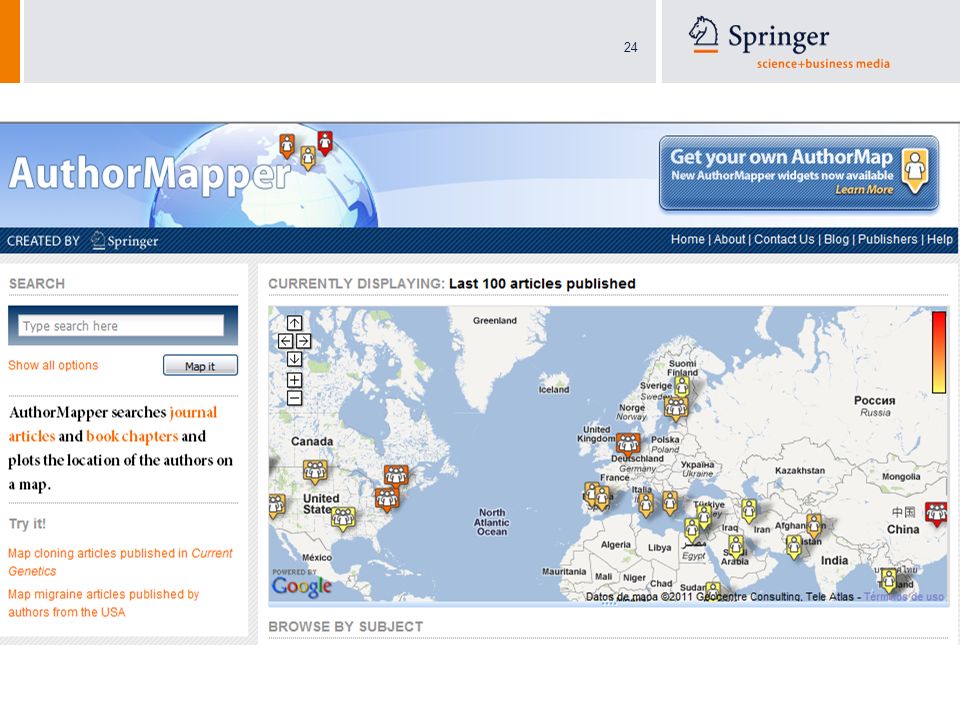
Task: Click the AuthorMapper logo title
Action: (x=150, y=173)
